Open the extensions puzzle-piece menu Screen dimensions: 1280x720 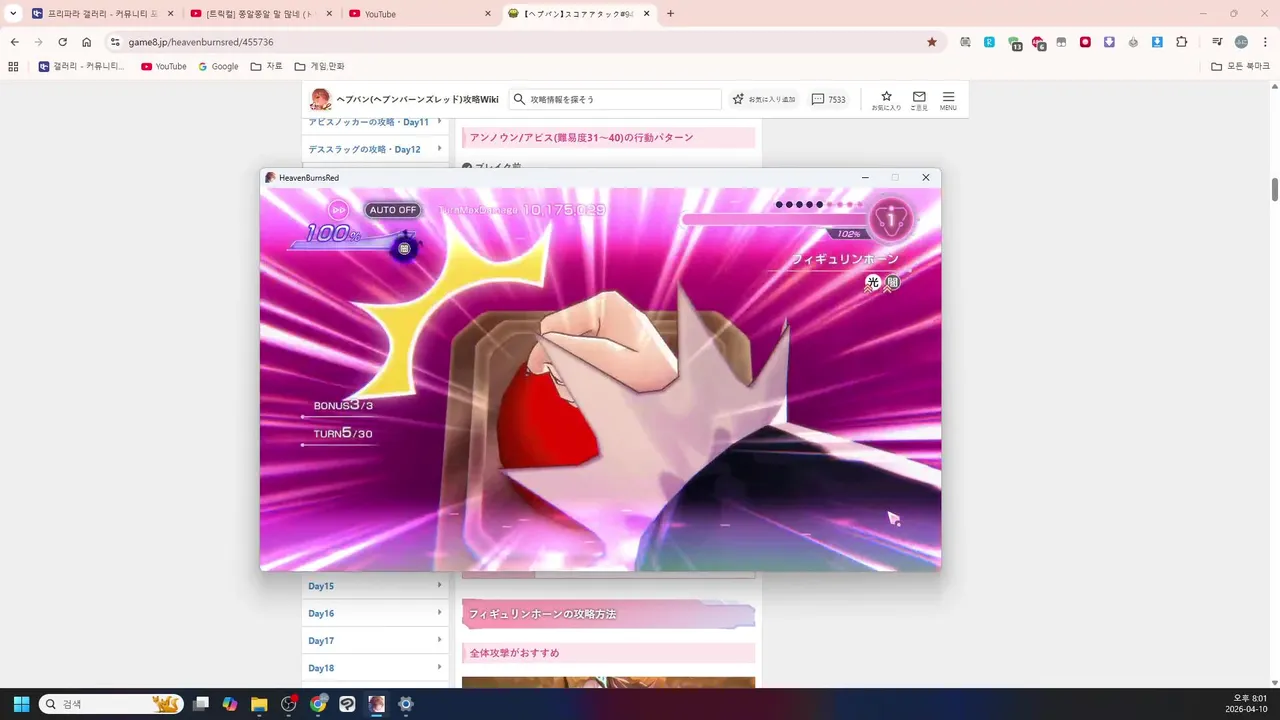click(x=1181, y=42)
